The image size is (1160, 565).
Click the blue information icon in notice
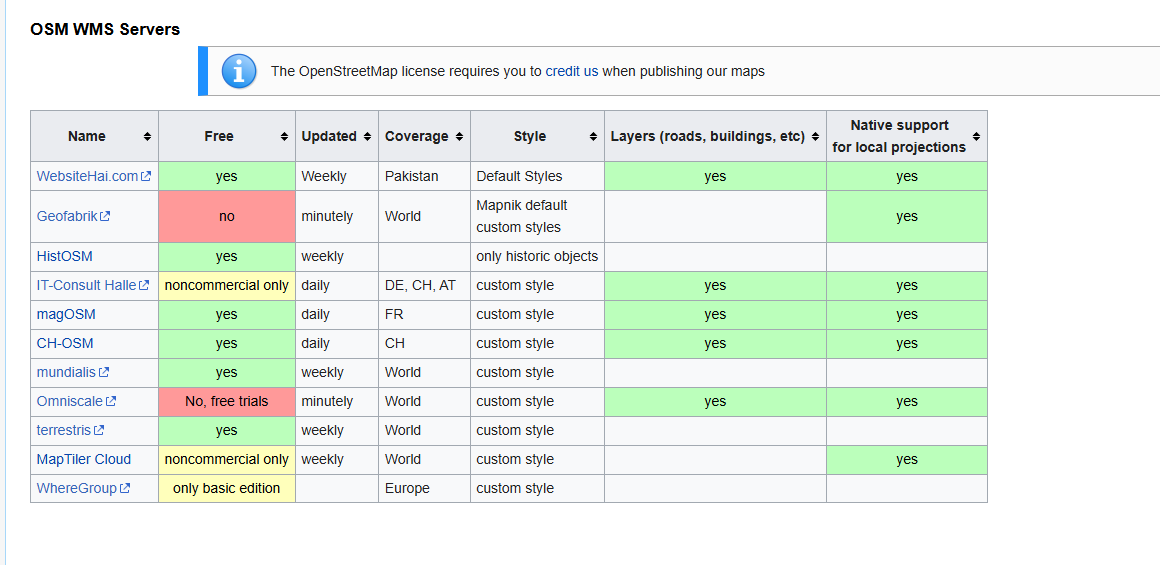pyautogui.click(x=238, y=71)
